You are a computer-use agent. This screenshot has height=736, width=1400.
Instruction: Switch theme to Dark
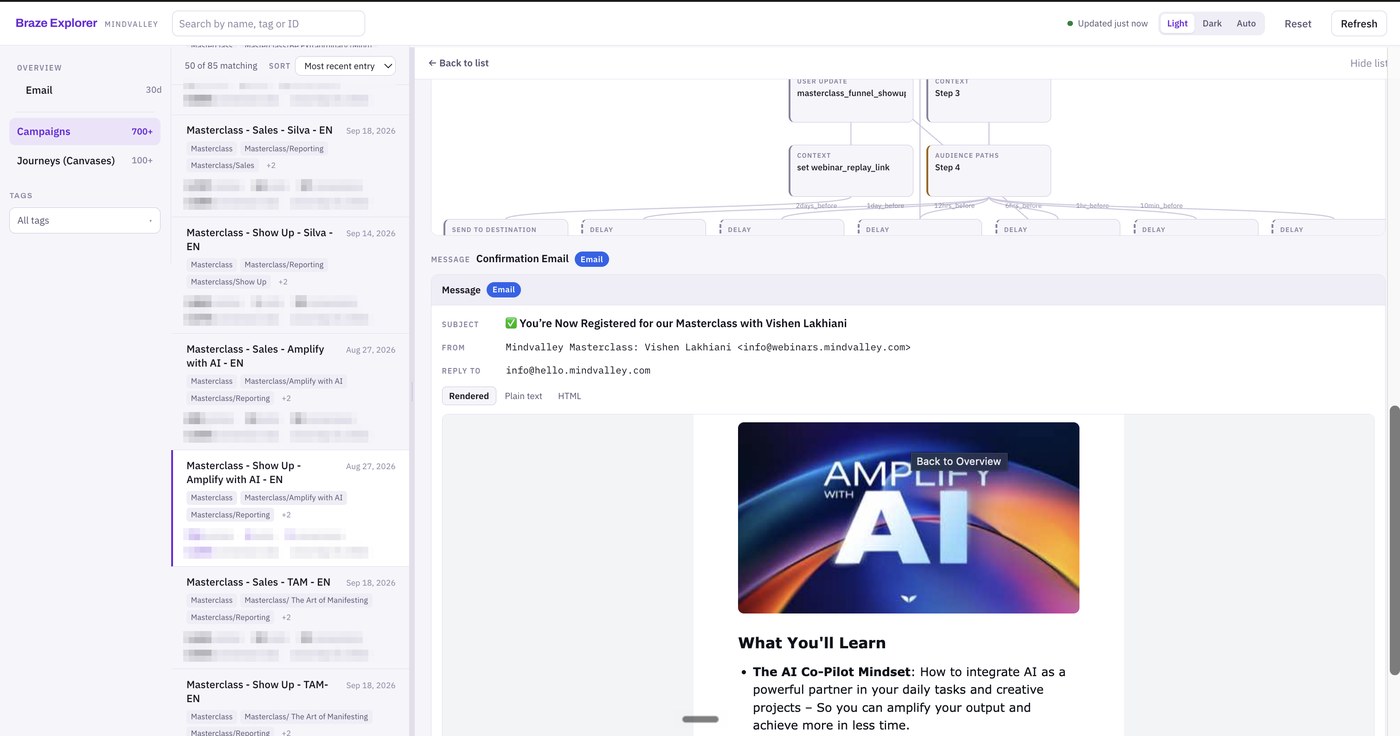[1211, 23]
